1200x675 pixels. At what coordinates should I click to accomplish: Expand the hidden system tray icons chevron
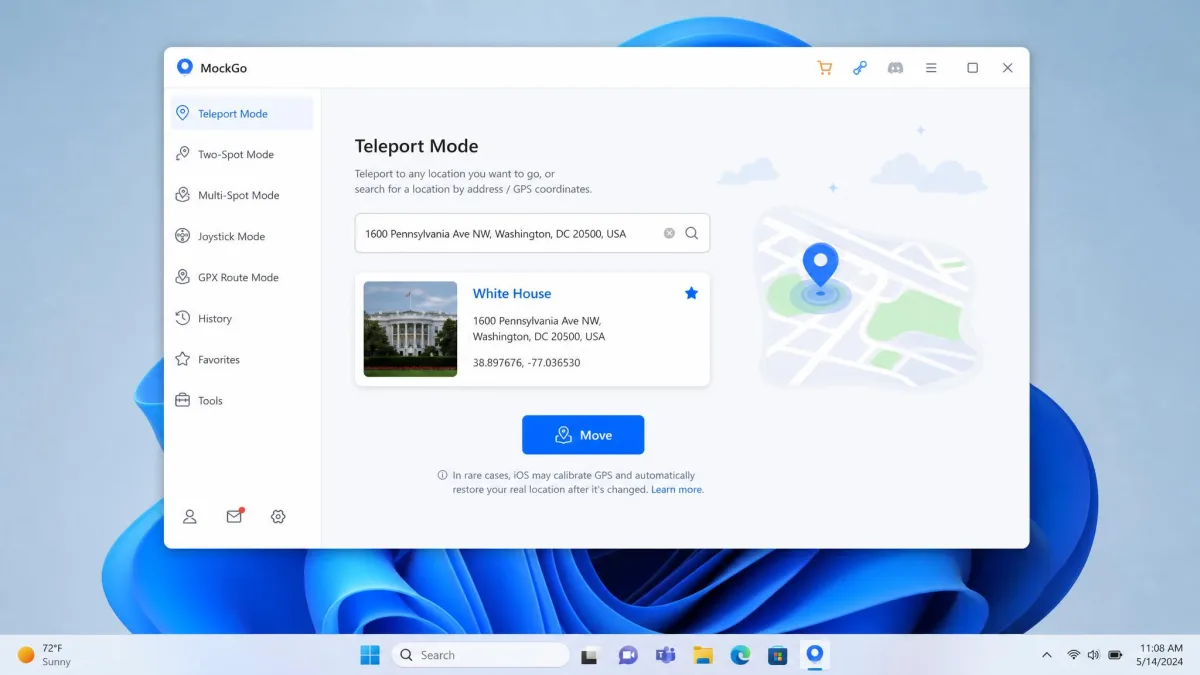1047,655
